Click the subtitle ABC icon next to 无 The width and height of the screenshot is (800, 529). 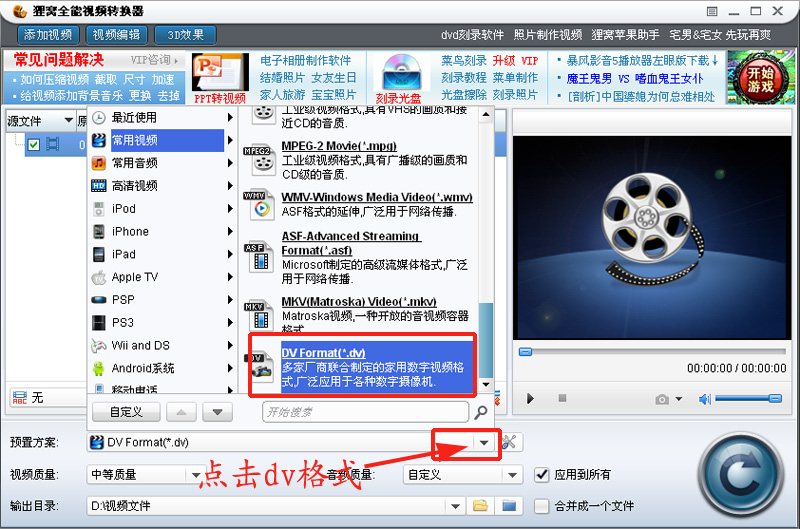click(19, 397)
